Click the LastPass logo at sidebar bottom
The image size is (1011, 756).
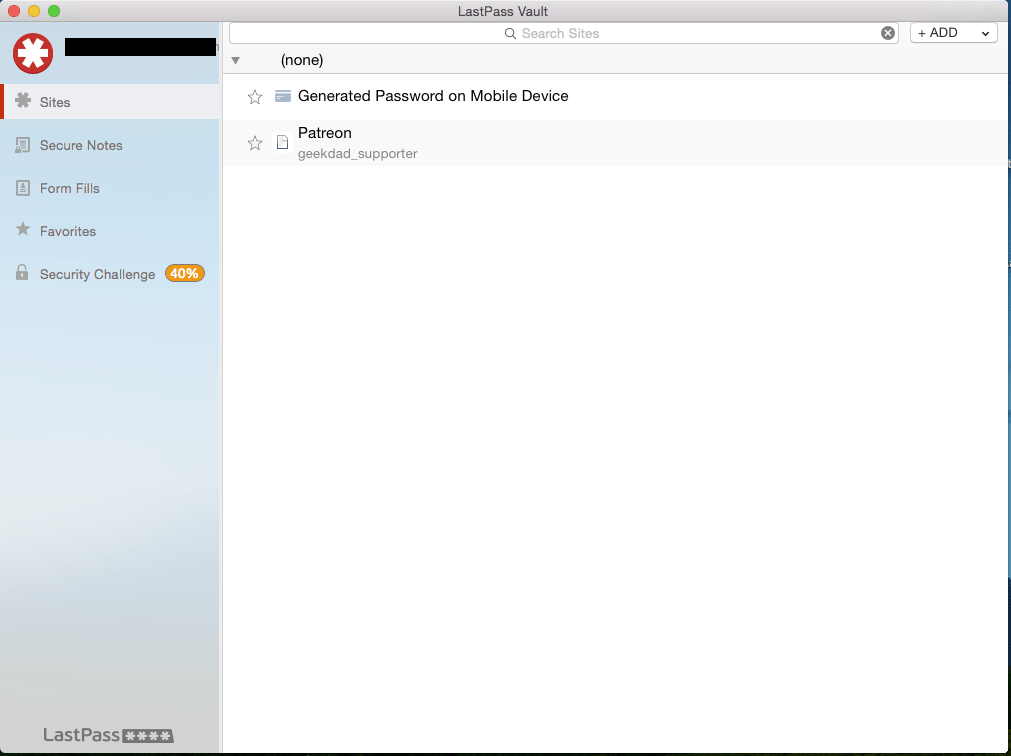click(108, 735)
